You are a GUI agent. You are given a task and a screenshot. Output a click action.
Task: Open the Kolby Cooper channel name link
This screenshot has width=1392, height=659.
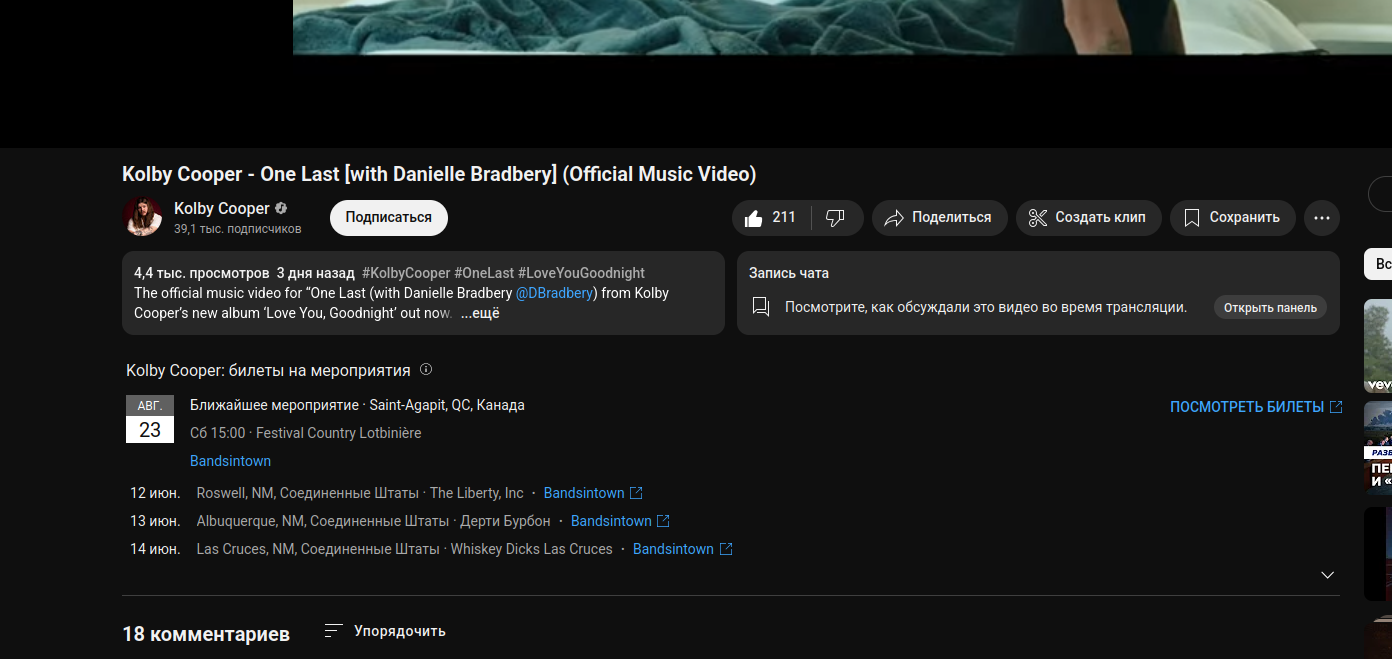(222, 208)
